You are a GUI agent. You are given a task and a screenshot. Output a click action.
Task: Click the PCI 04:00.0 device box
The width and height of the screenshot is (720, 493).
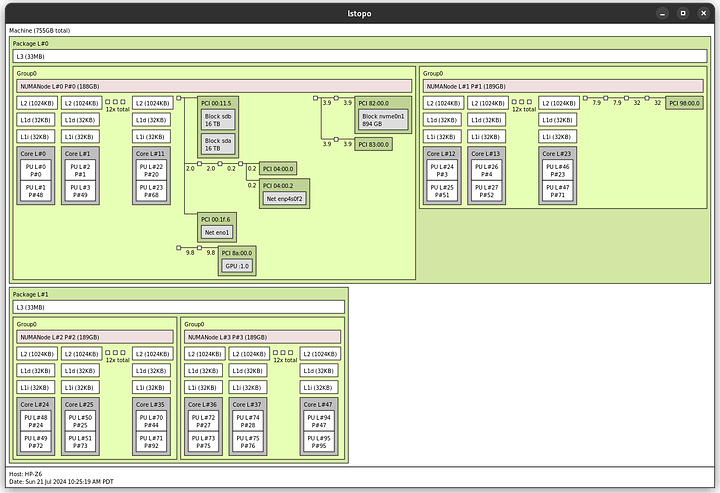277,169
